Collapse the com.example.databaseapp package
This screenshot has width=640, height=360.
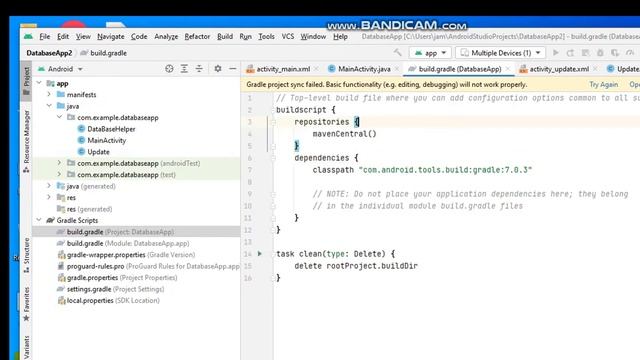pyautogui.click(x=60, y=118)
